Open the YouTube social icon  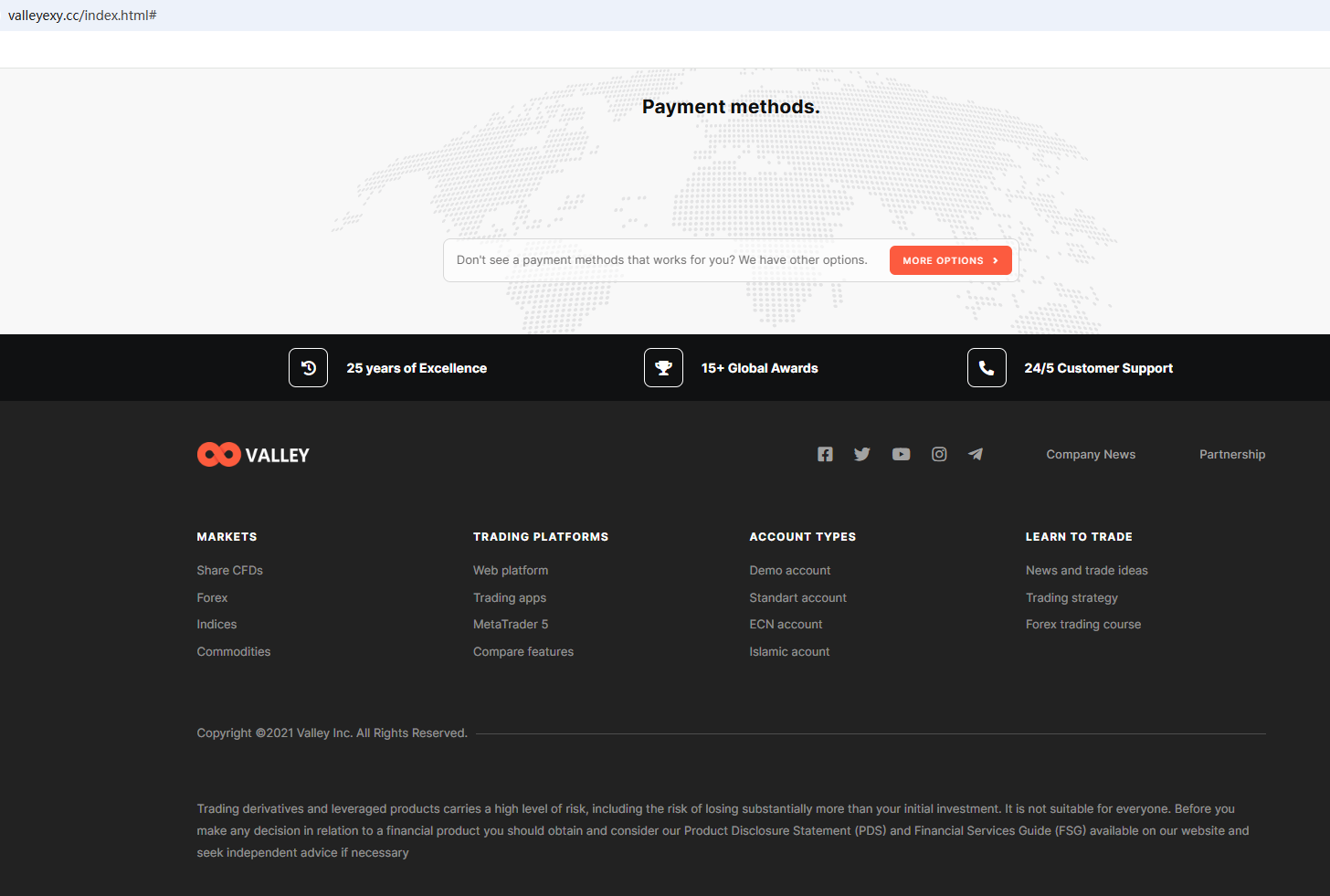tap(901, 454)
